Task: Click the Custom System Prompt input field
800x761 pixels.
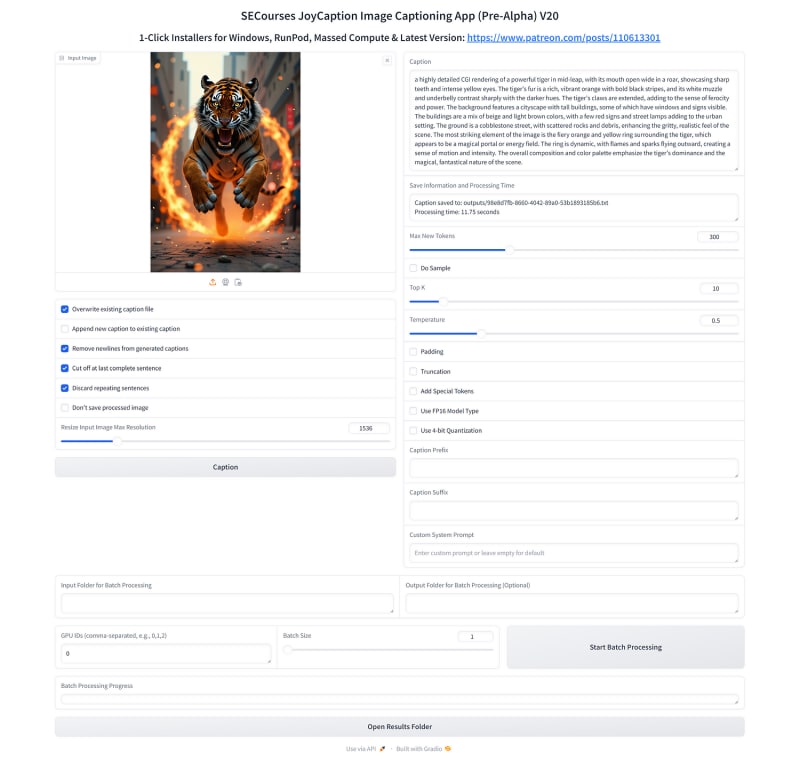Action: (x=573, y=553)
